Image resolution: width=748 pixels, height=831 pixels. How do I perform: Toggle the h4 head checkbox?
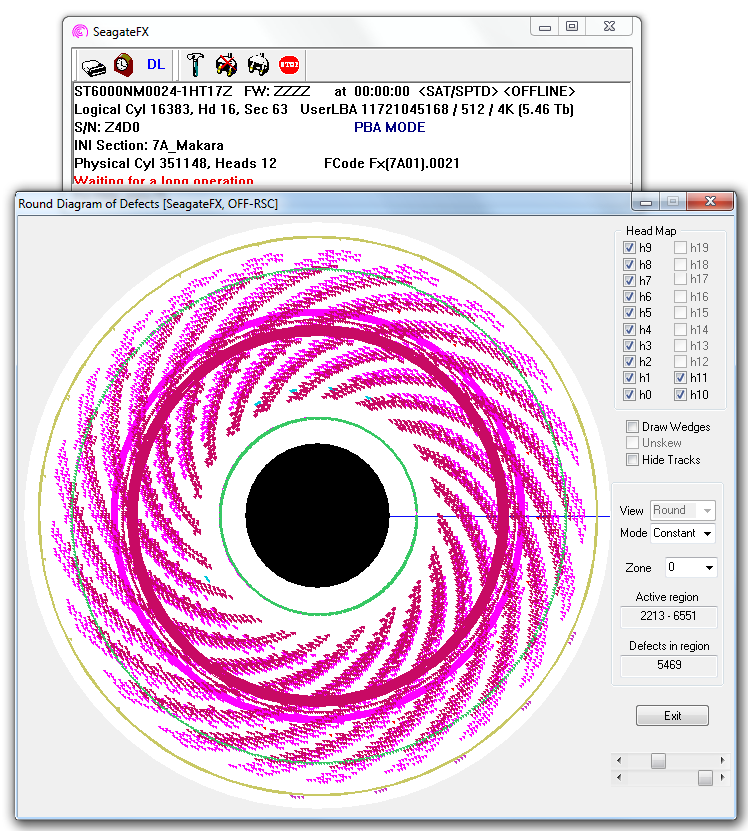coord(629,330)
